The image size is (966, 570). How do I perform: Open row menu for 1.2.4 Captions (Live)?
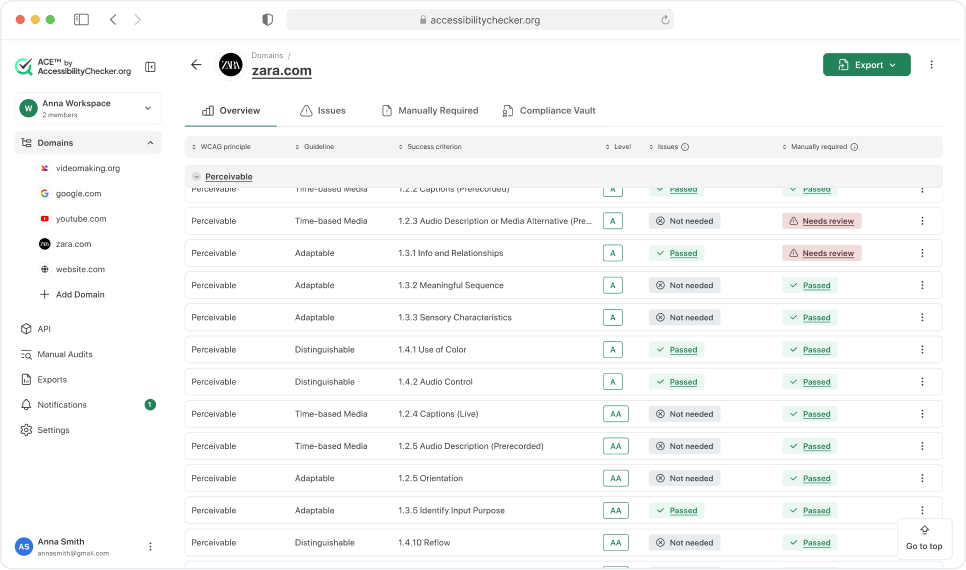(x=922, y=414)
